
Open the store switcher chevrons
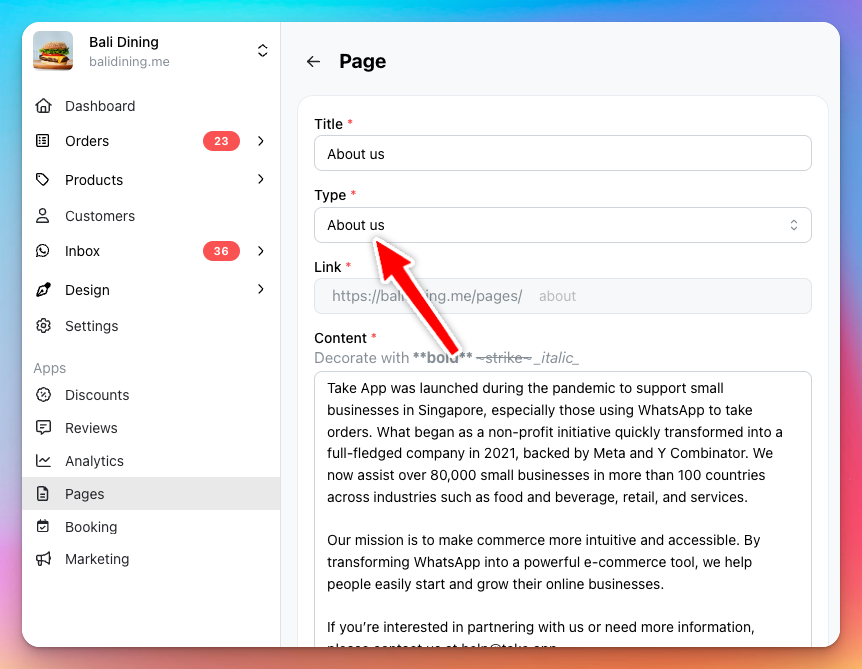(263, 51)
